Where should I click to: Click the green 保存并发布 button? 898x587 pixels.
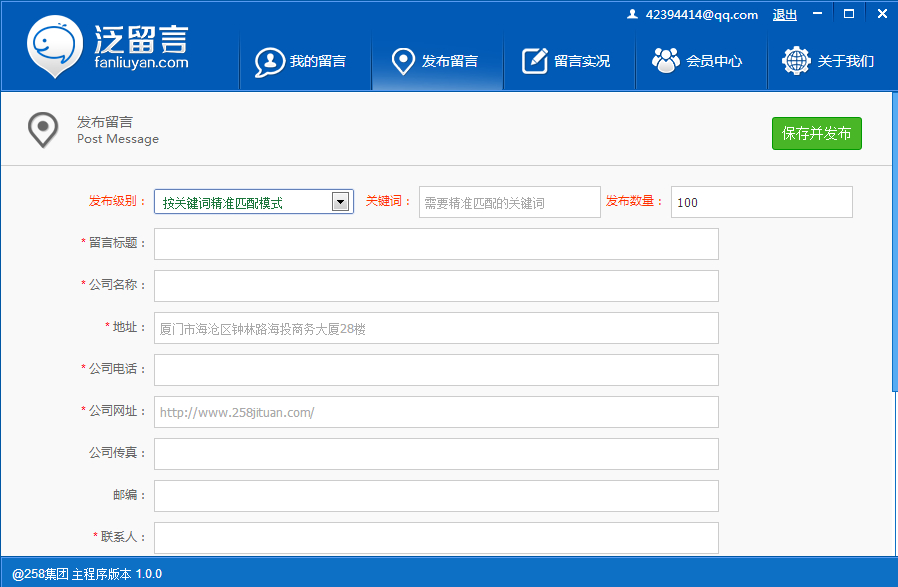pyautogui.click(x=816, y=133)
